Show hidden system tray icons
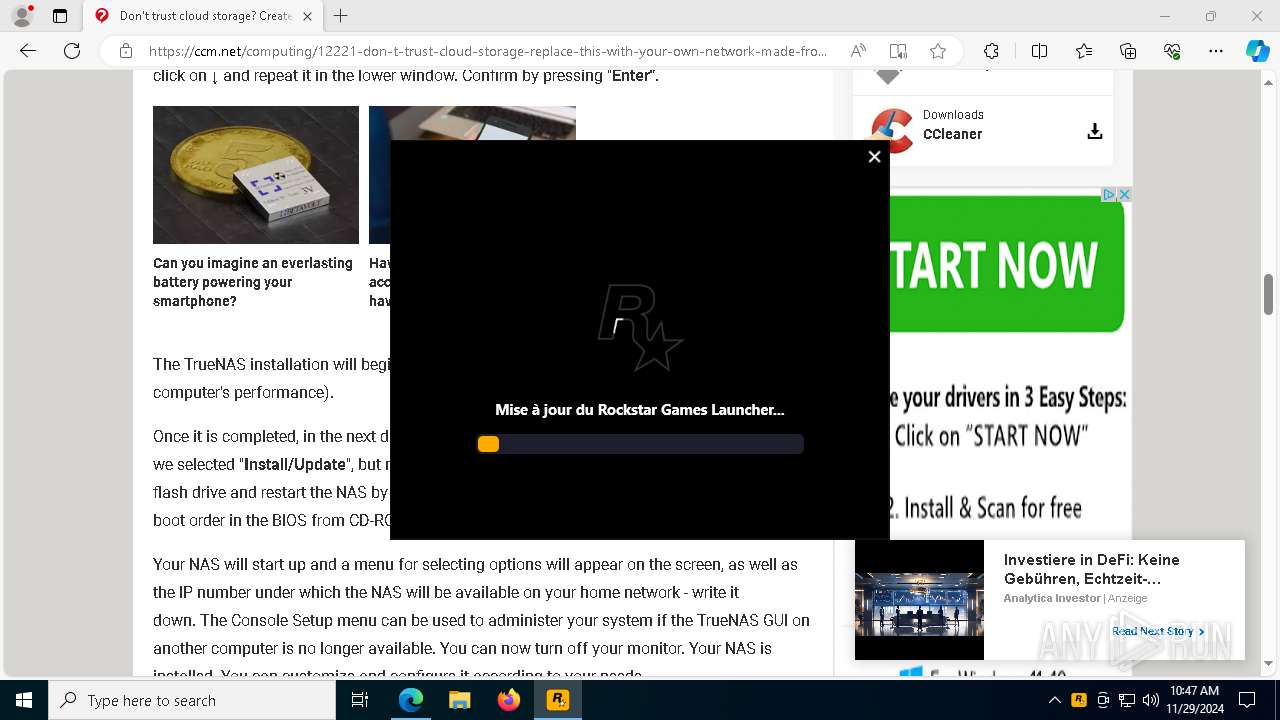 tap(1054, 700)
